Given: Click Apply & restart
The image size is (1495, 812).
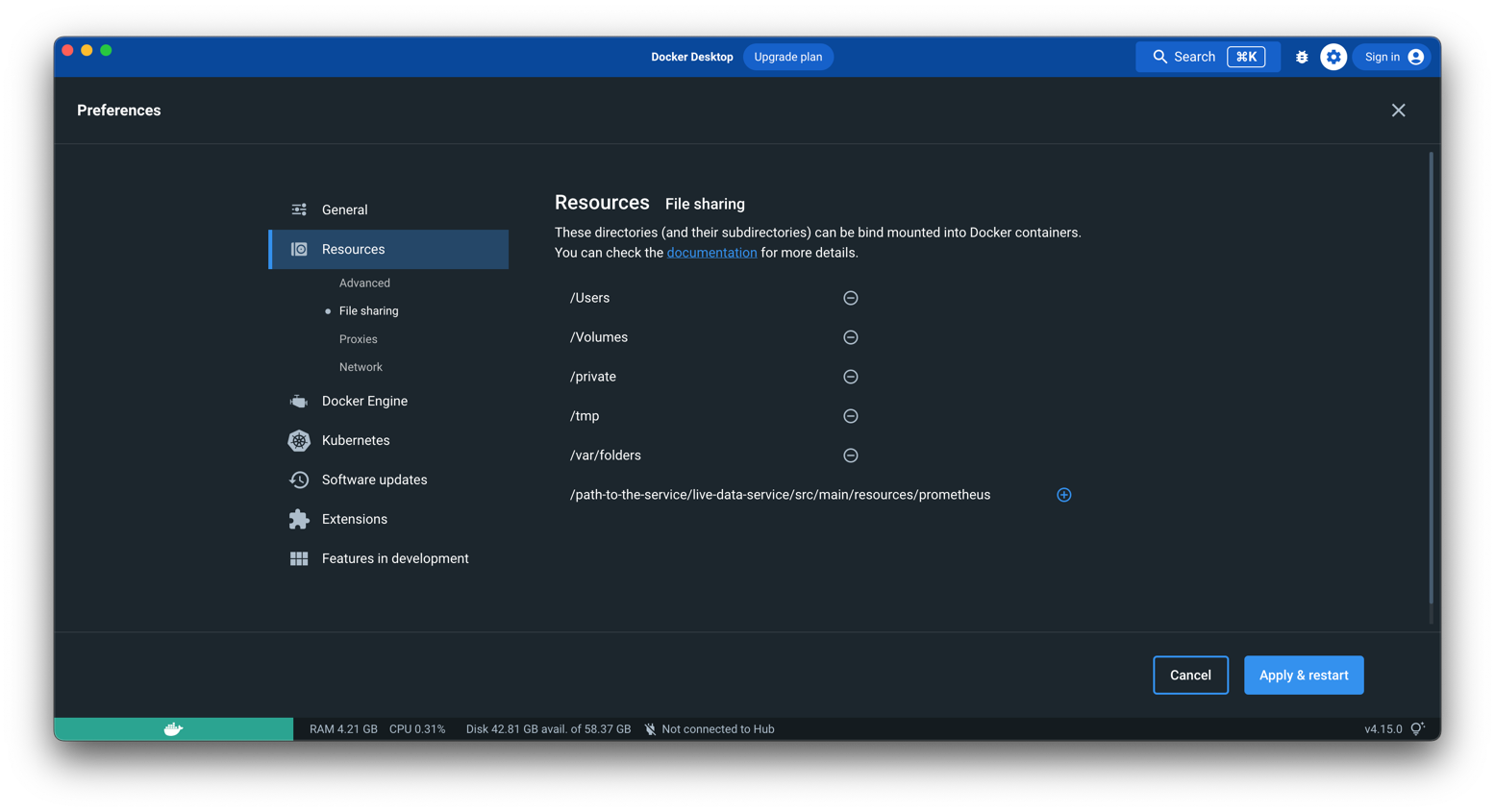Looking at the screenshot, I should (x=1304, y=675).
